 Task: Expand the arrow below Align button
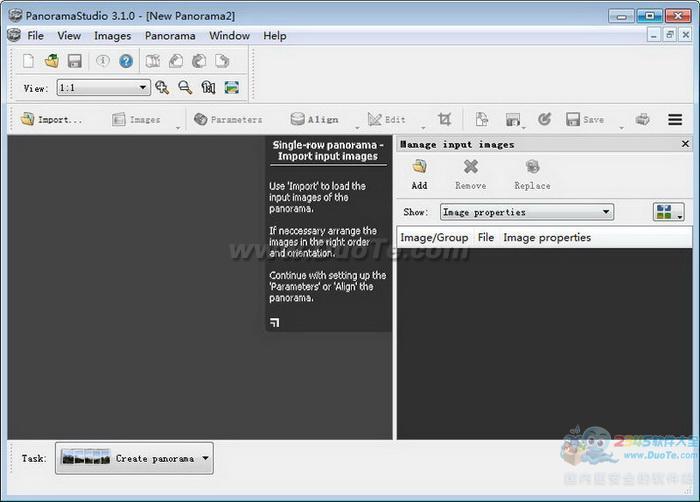(x=357, y=129)
